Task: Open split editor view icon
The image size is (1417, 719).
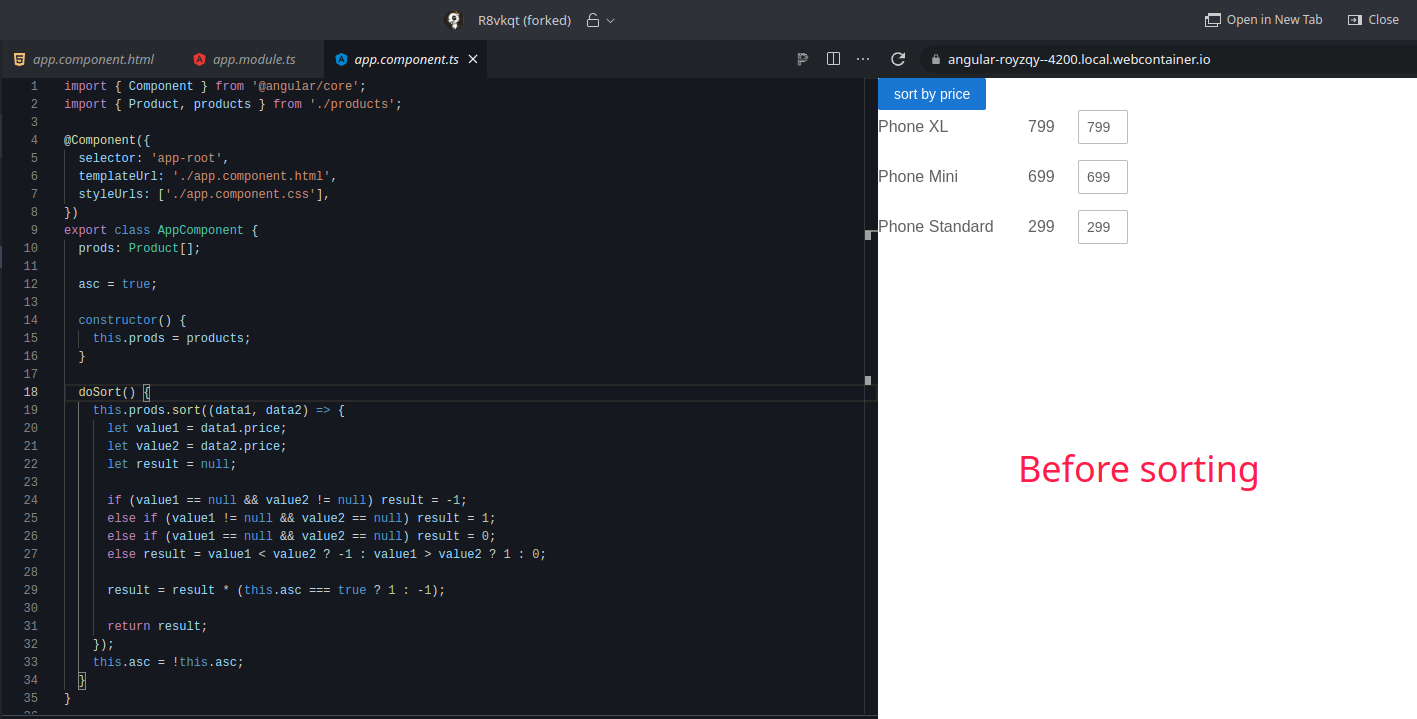Action: pyautogui.click(x=833, y=59)
